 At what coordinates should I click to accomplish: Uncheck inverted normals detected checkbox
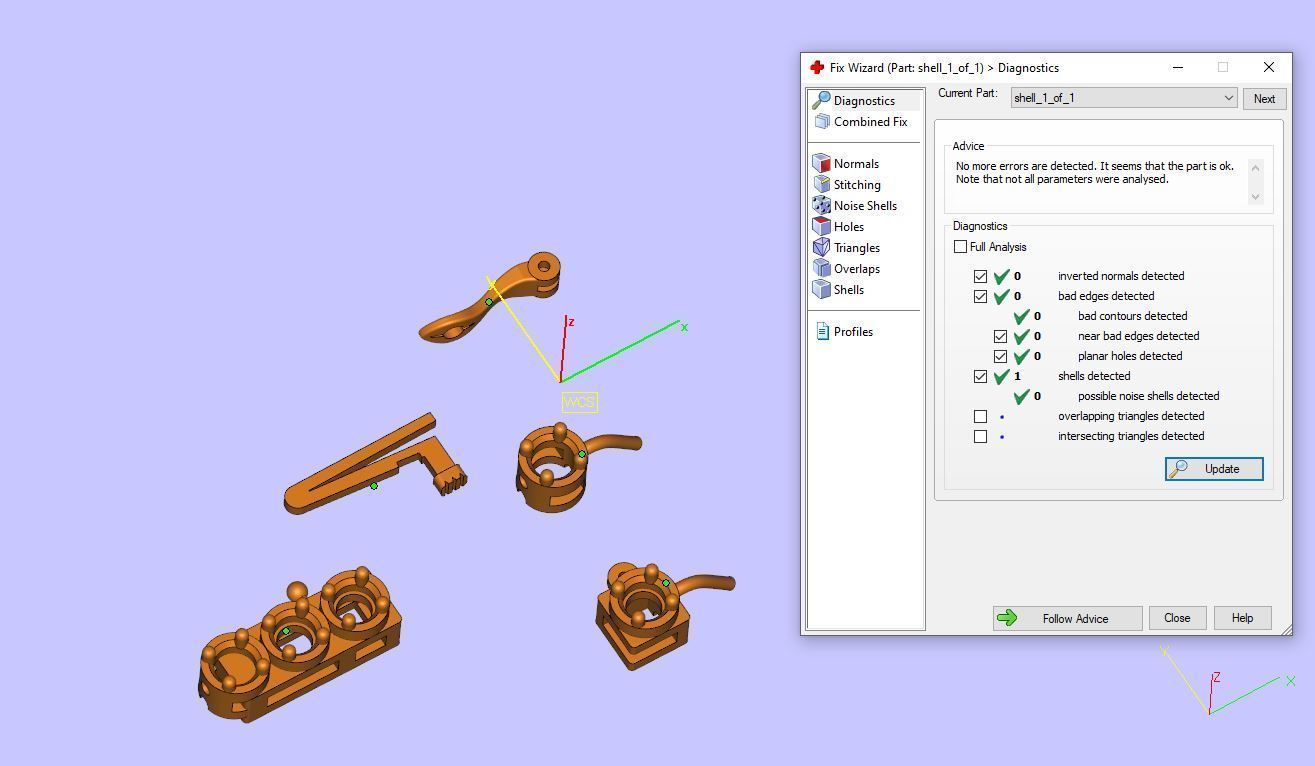point(980,276)
